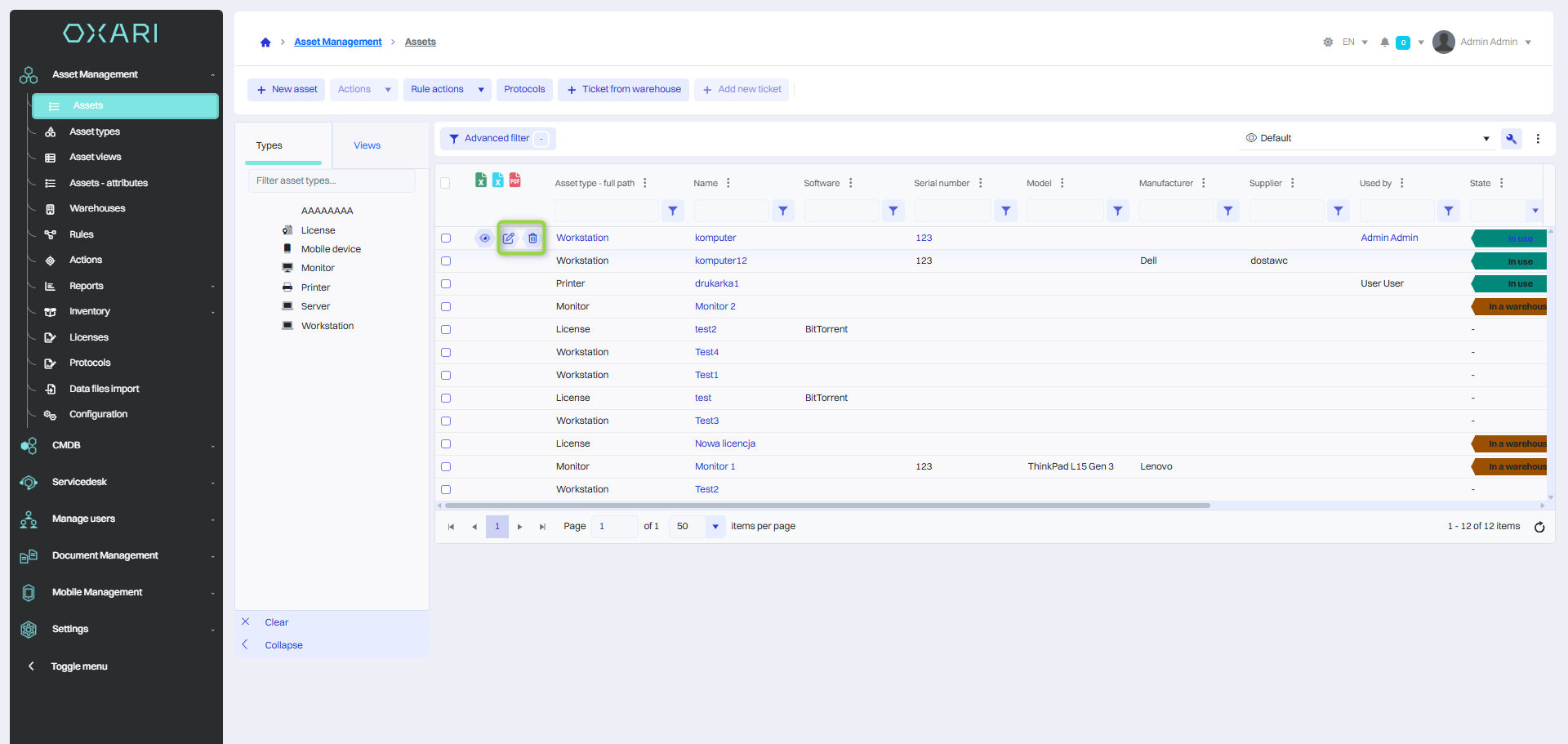Refresh the asset grid
This screenshot has height=744, width=1568.
(1539, 527)
